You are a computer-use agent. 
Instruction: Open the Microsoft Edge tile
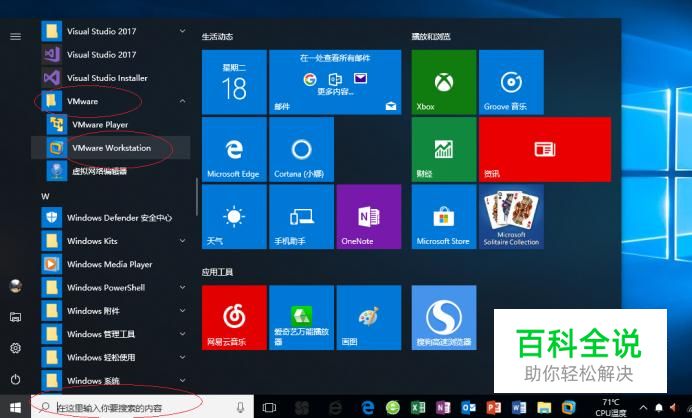[234, 149]
